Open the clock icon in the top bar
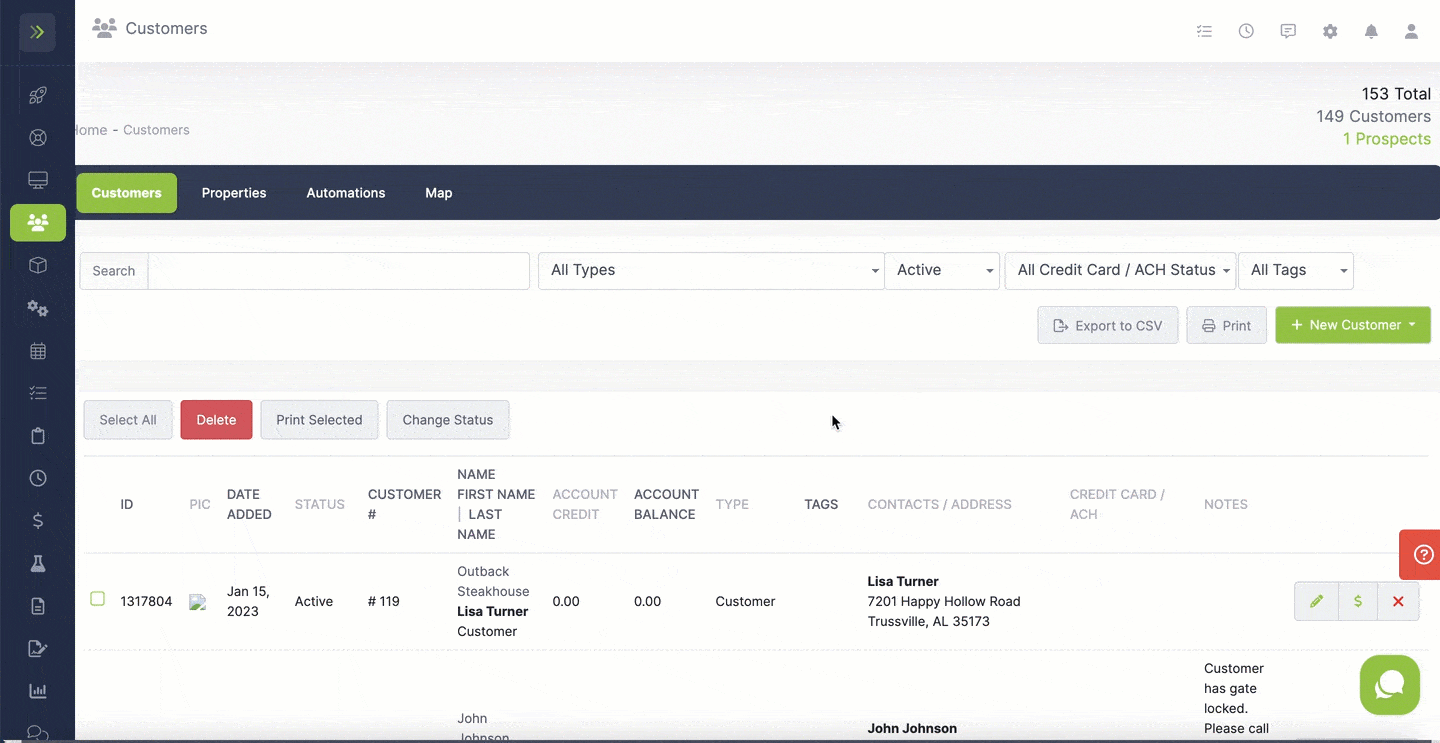This screenshot has height=743, width=1440. (1246, 31)
